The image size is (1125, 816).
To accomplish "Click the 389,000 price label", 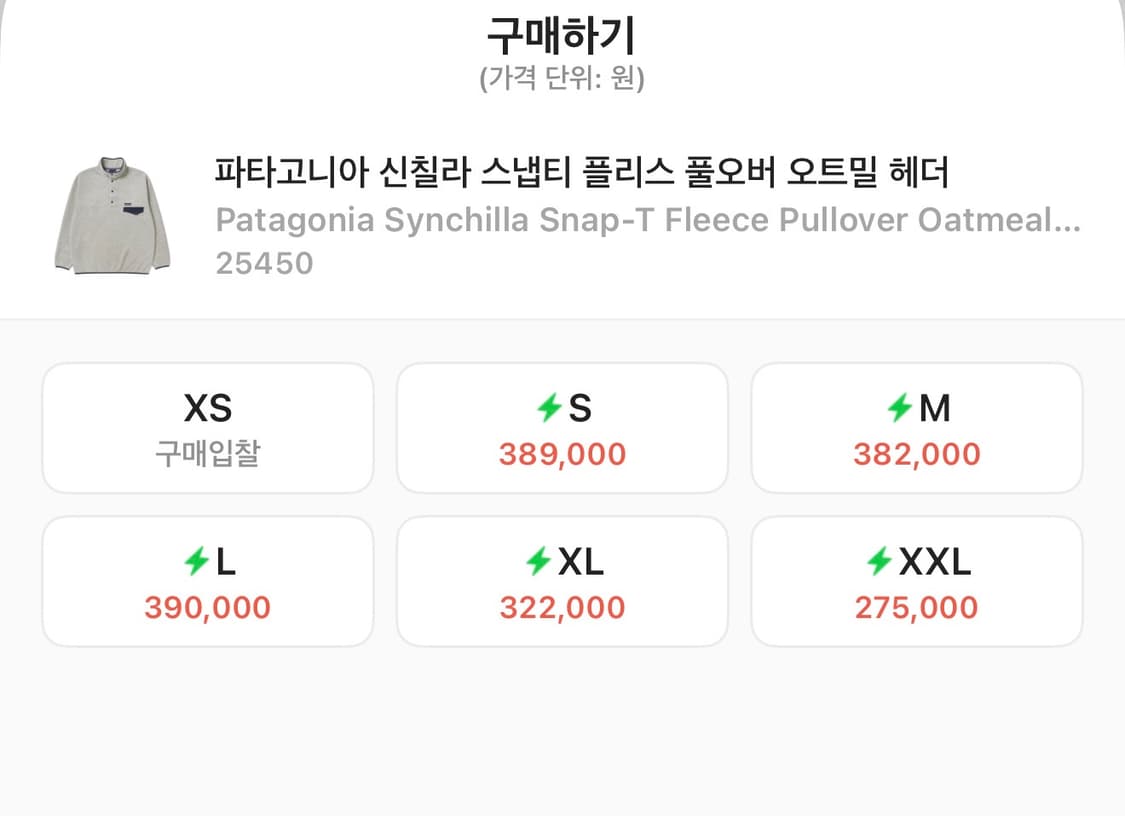I will pos(562,455).
